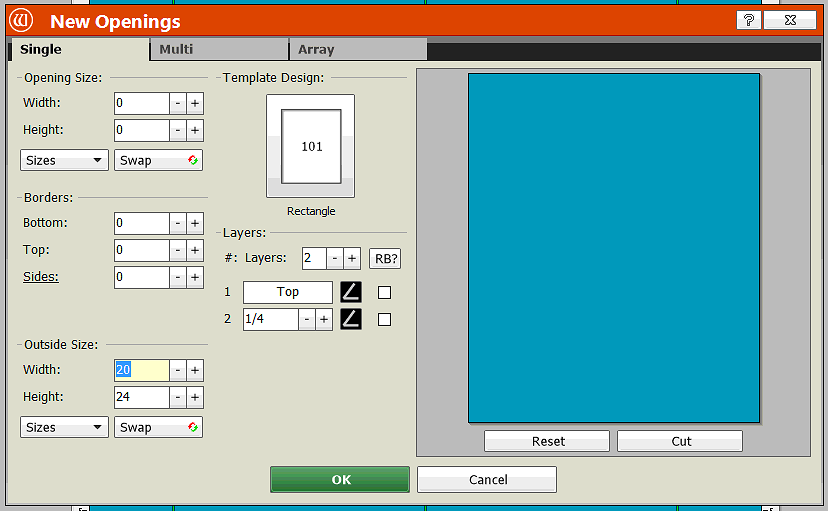Click Swap button under Outside Size
This screenshot has width=828, height=511.
(x=158, y=427)
